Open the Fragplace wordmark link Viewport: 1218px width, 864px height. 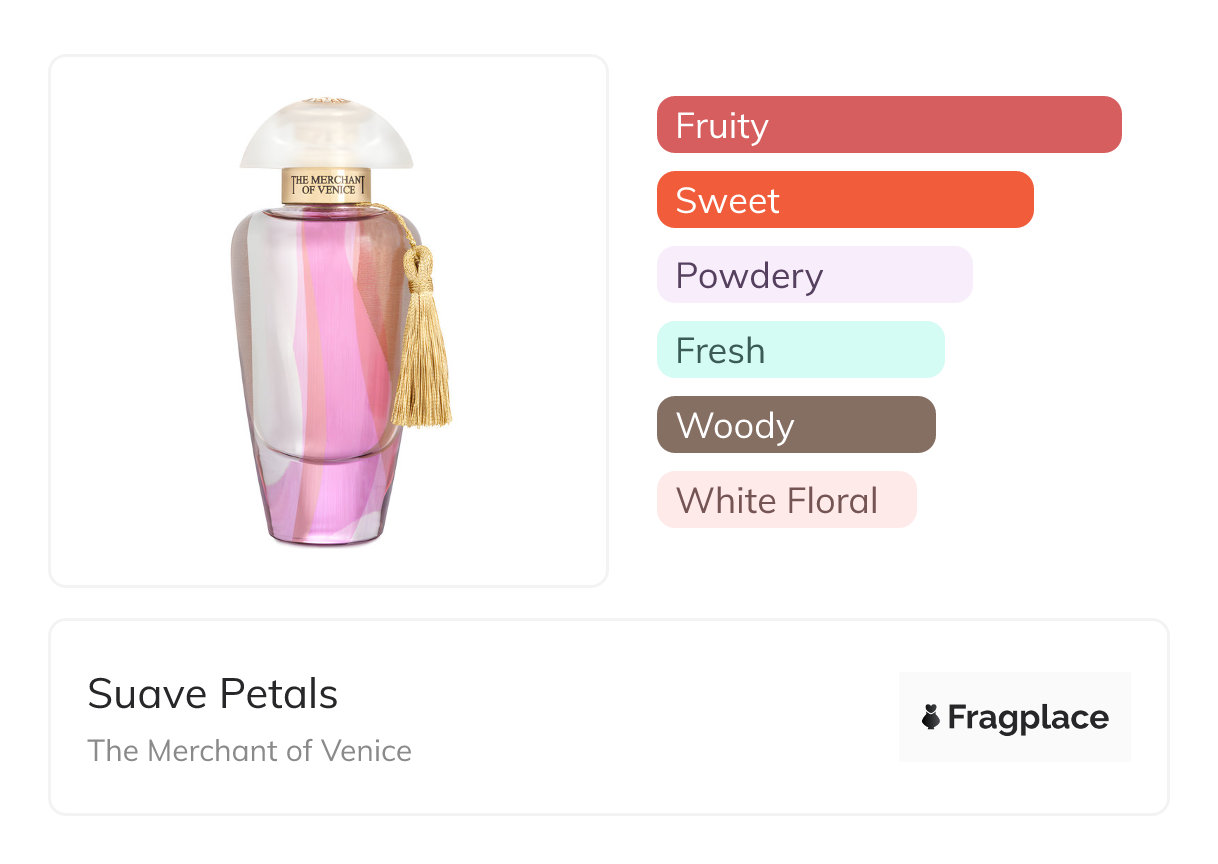pos(1028,717)
